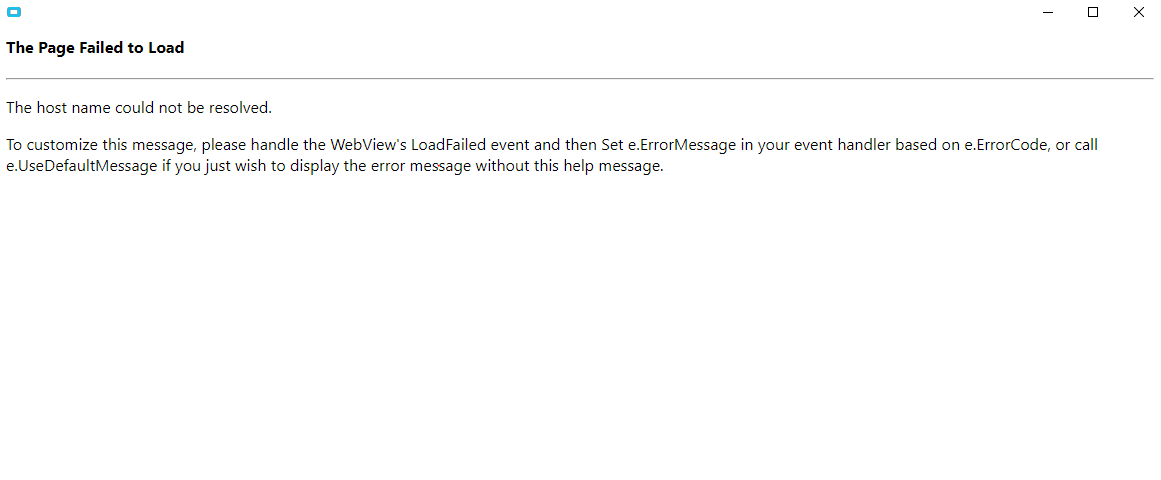Click the blue app icon in title bar
This screenshot has width=1161, height=480.
14,13
